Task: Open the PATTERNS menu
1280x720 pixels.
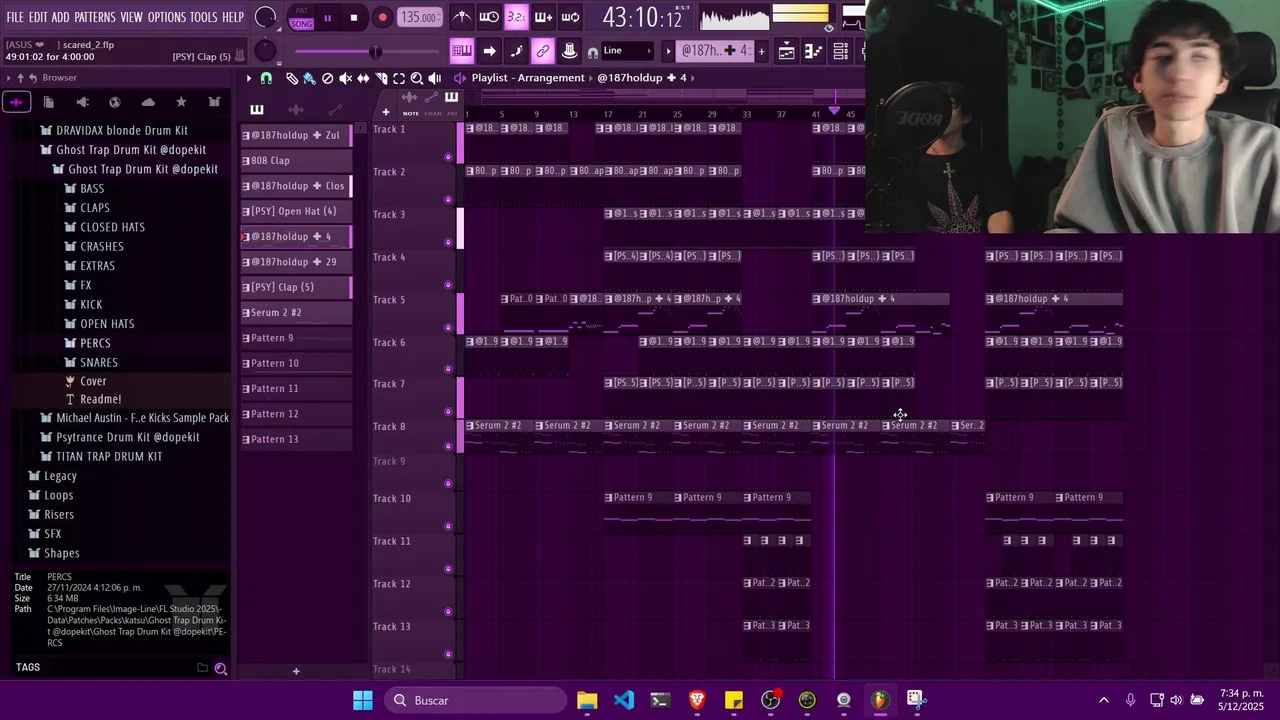Action: click(x=95, y=18)
